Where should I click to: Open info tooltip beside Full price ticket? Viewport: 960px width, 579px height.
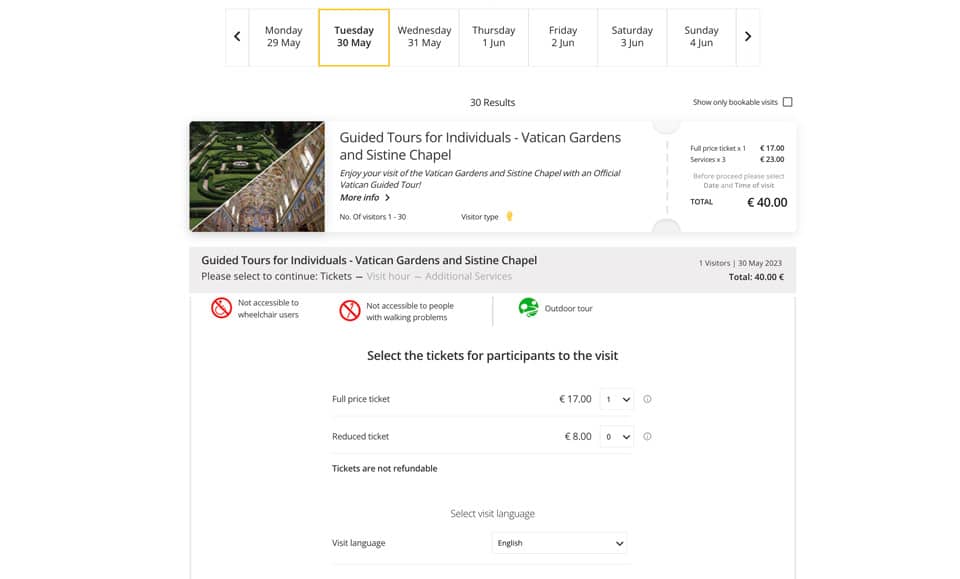click(x=647, y=399)
